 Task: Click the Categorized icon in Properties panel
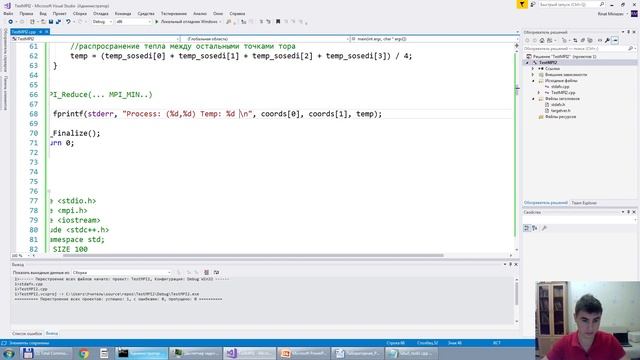coord(527,228)
